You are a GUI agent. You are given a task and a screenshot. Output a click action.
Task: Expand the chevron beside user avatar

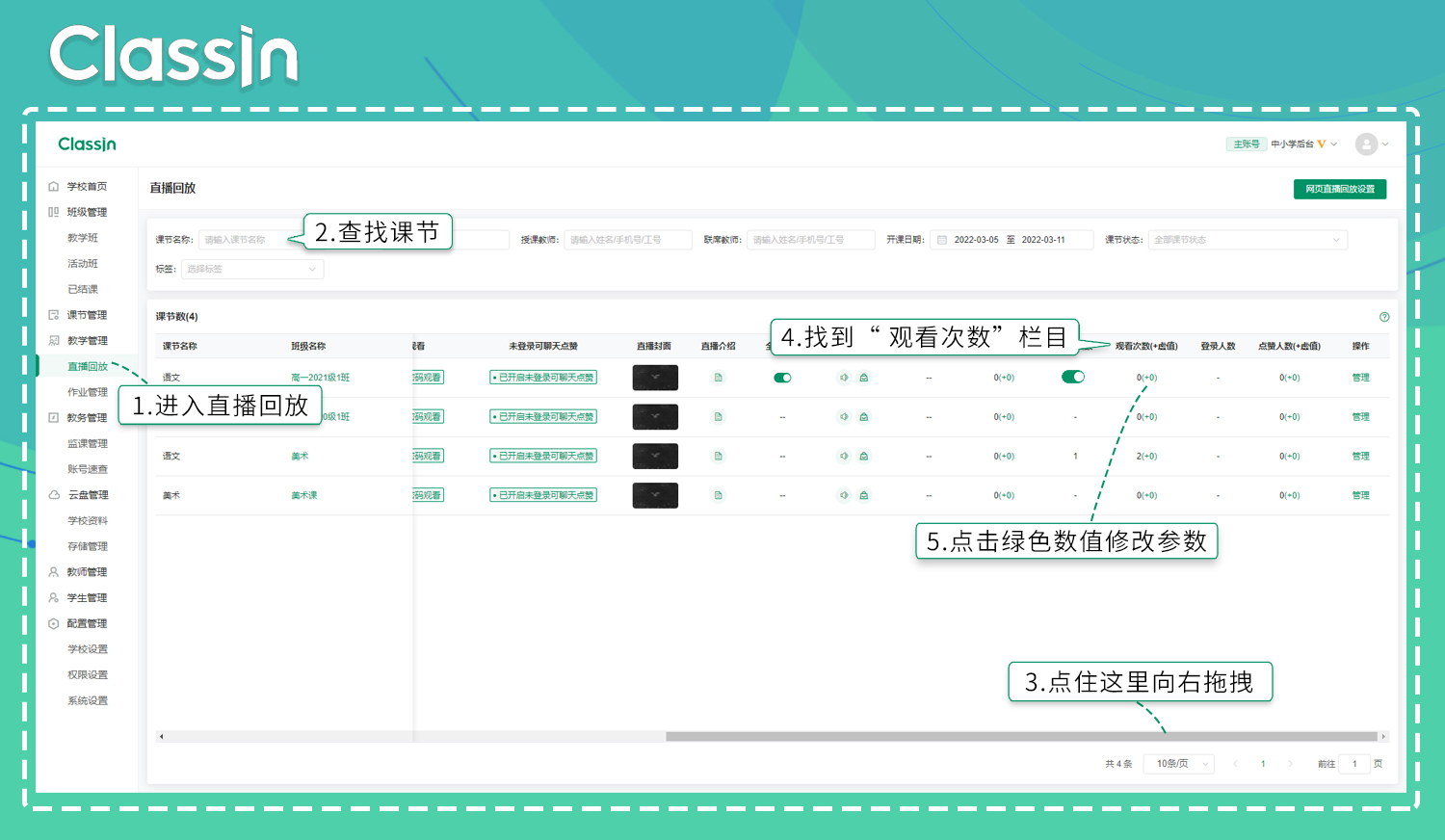1385,144
